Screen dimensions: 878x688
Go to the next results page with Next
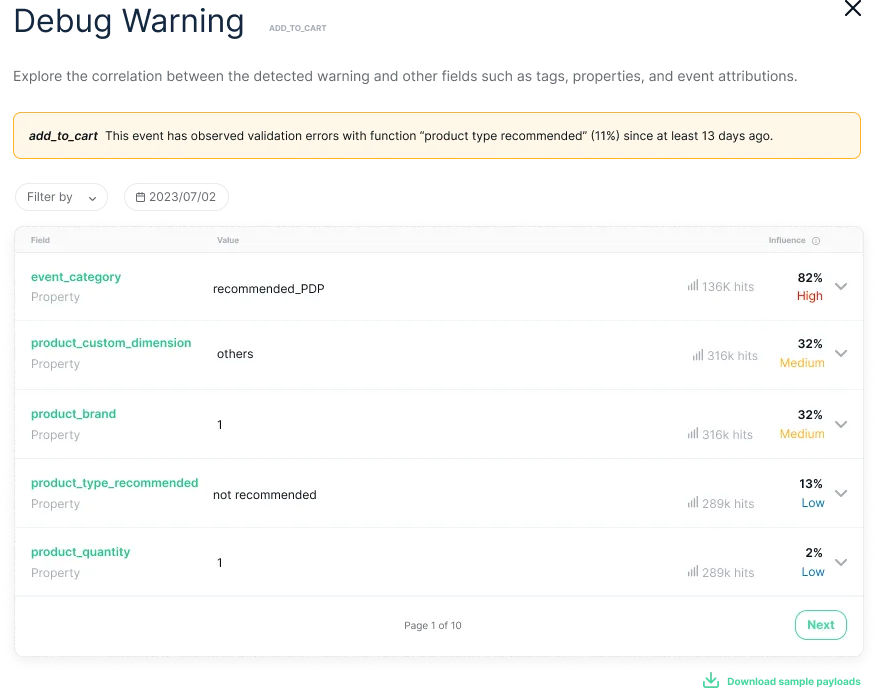pyautogui.click(x=820, y=624)
